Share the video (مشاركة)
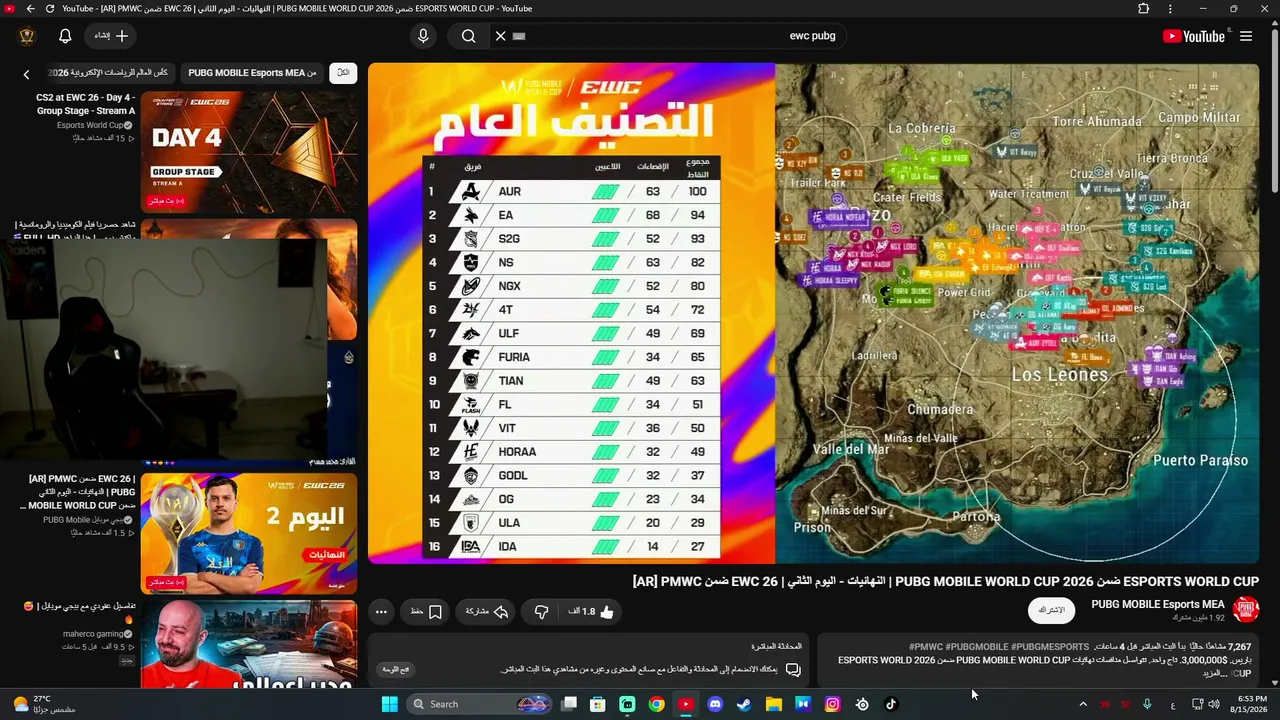 487,612
